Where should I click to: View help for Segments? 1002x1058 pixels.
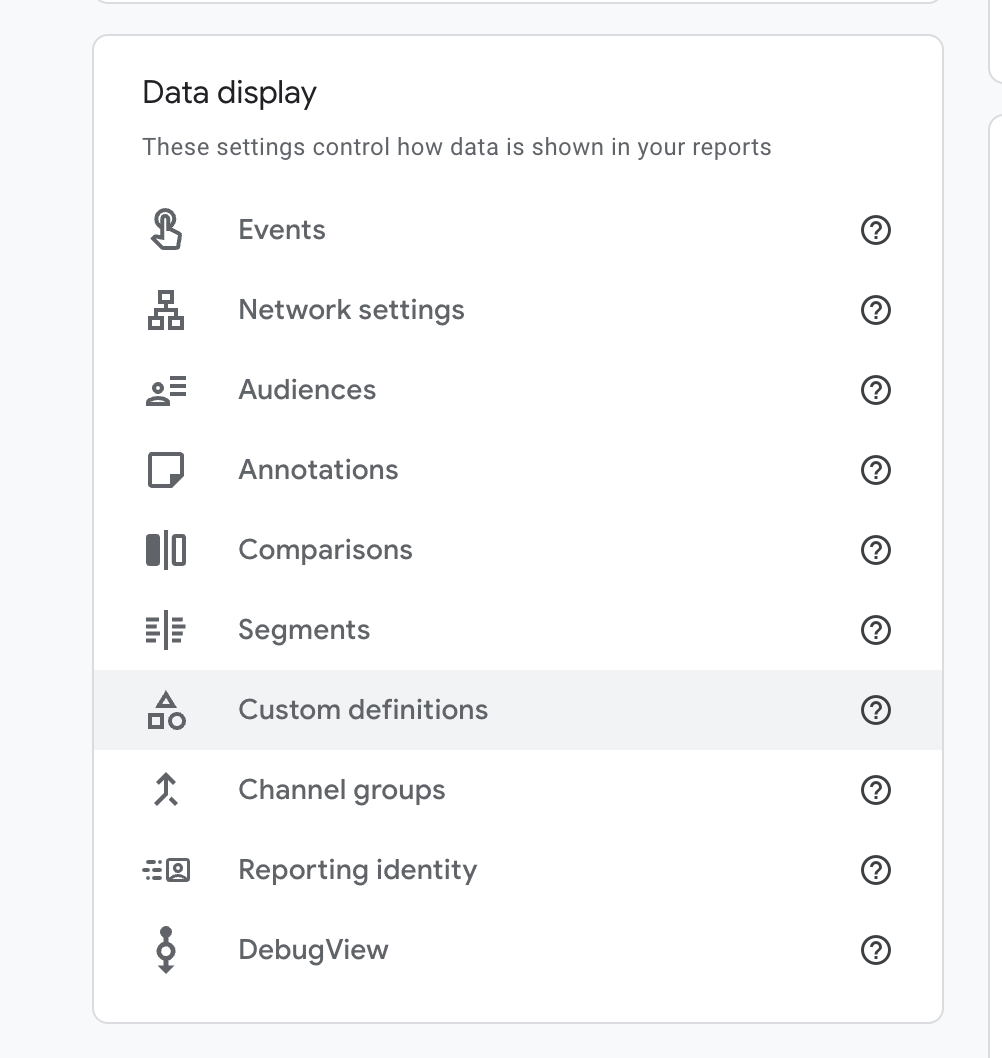tap(875, 630)
